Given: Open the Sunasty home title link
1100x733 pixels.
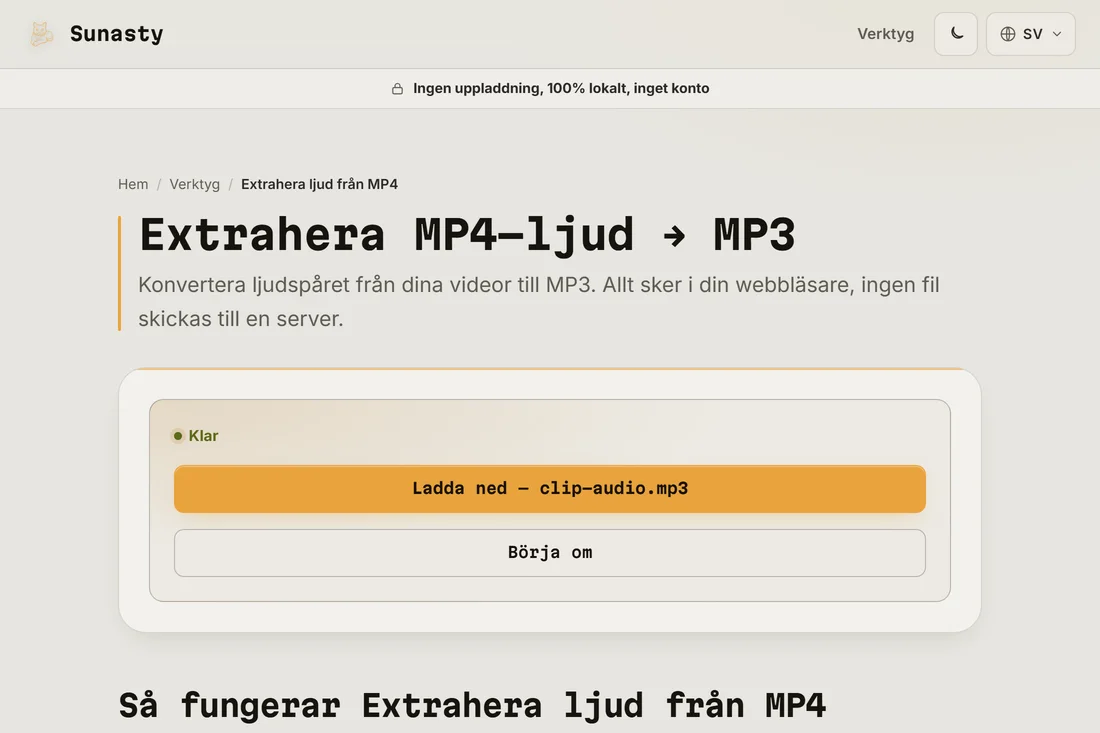Looking at the screenshot, I should (116, 34).
